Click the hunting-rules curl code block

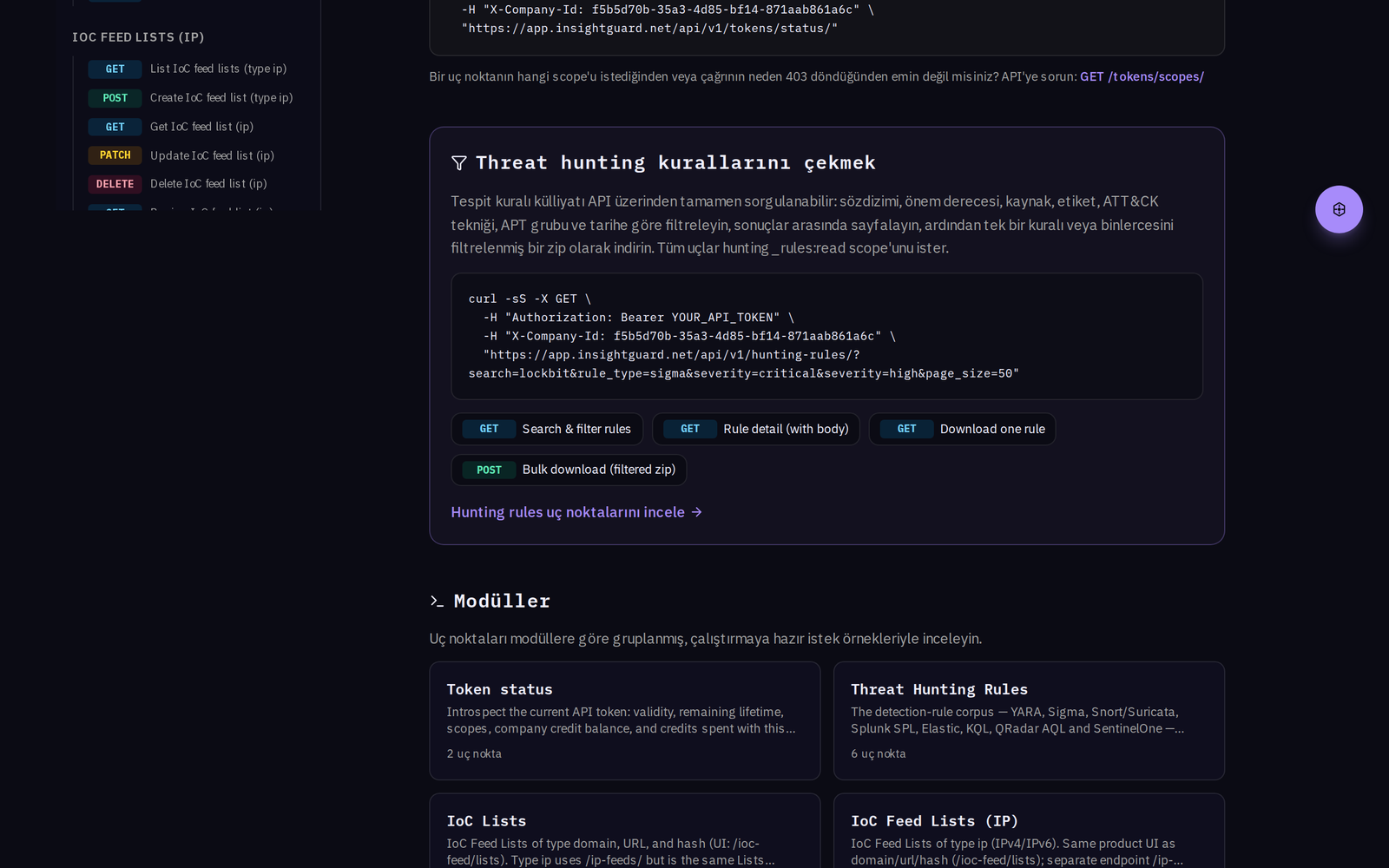point(826,336)
